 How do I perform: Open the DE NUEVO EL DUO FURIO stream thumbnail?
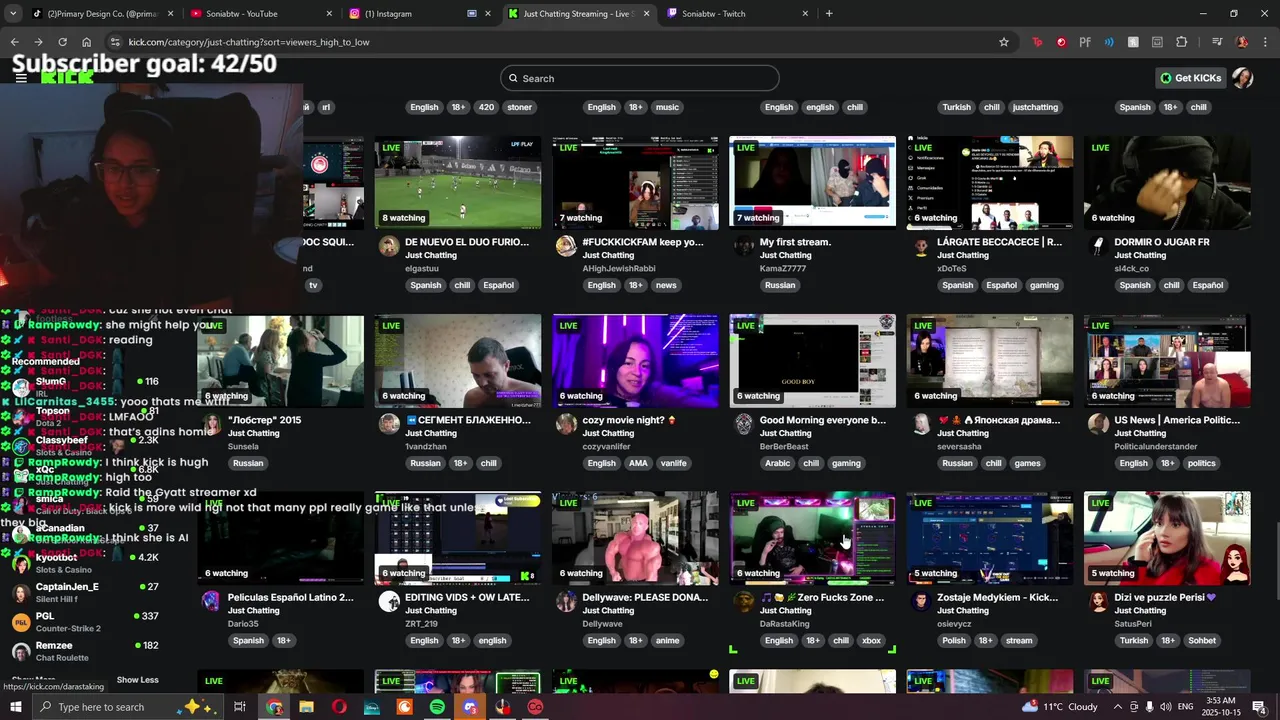click(x=458, y=182)
